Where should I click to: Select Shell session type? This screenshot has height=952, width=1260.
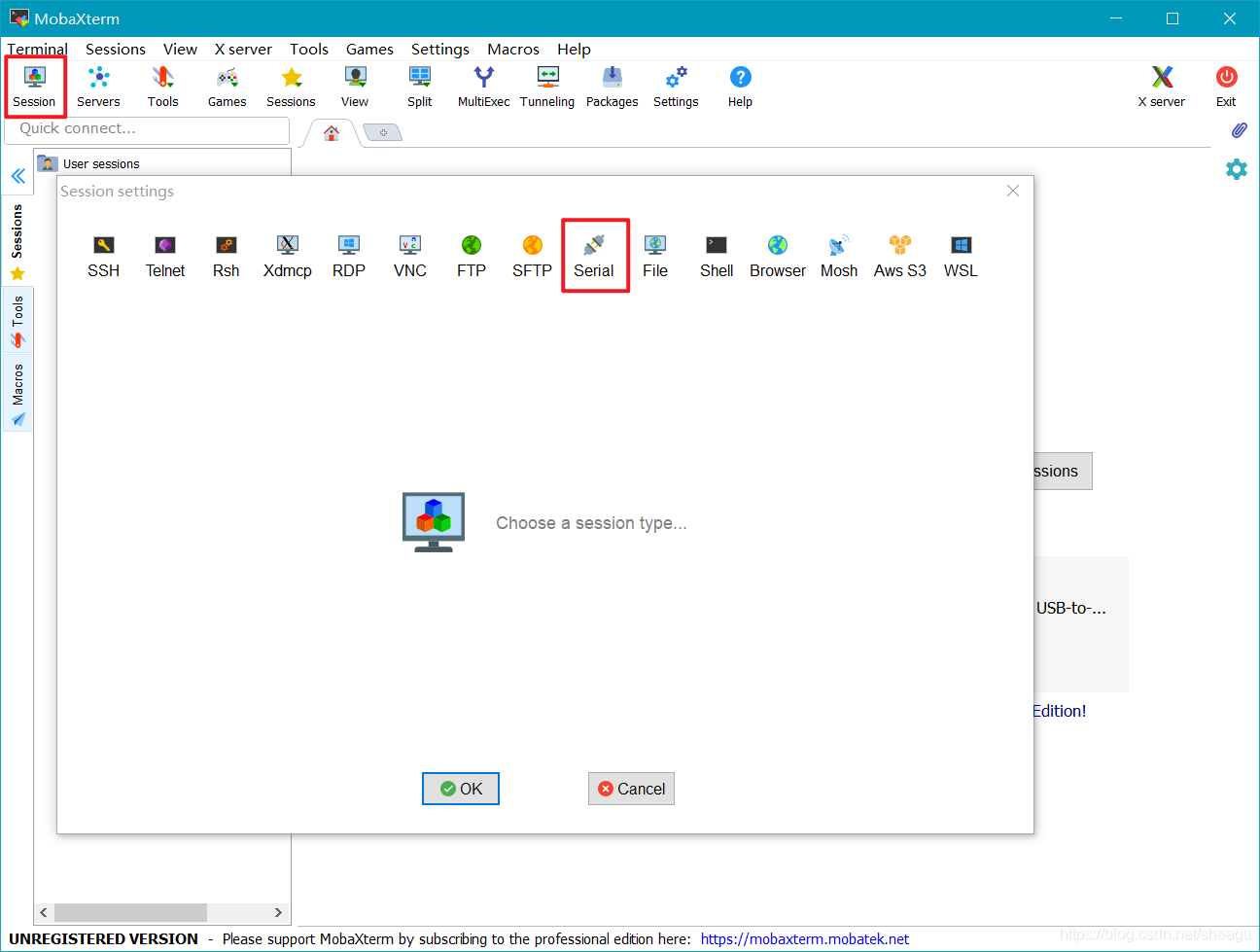click(717, 257)
